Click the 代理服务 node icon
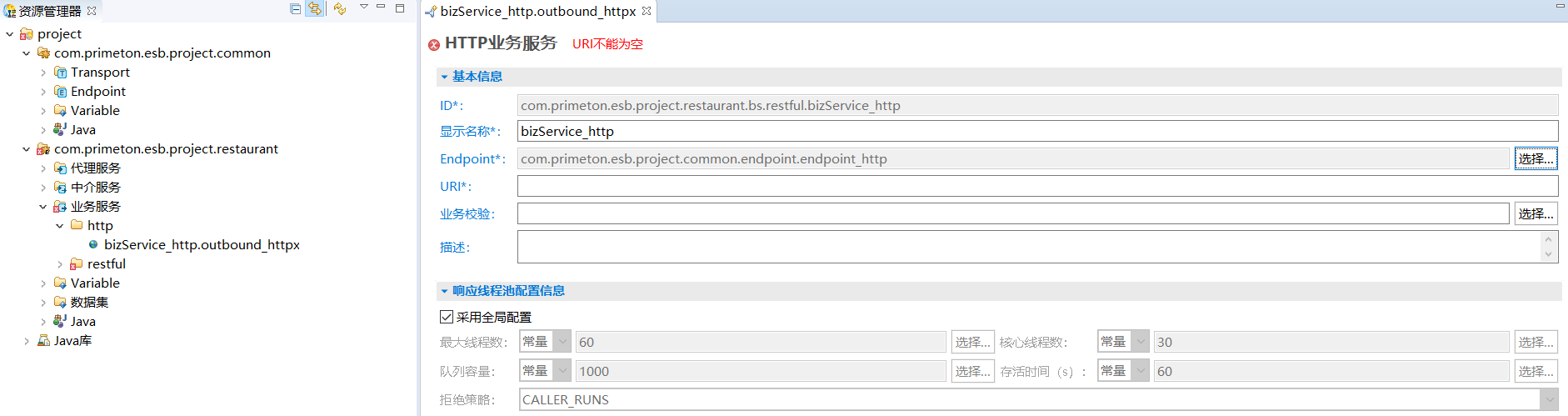This screenshot has width=1568, height=416. point(61,168)
